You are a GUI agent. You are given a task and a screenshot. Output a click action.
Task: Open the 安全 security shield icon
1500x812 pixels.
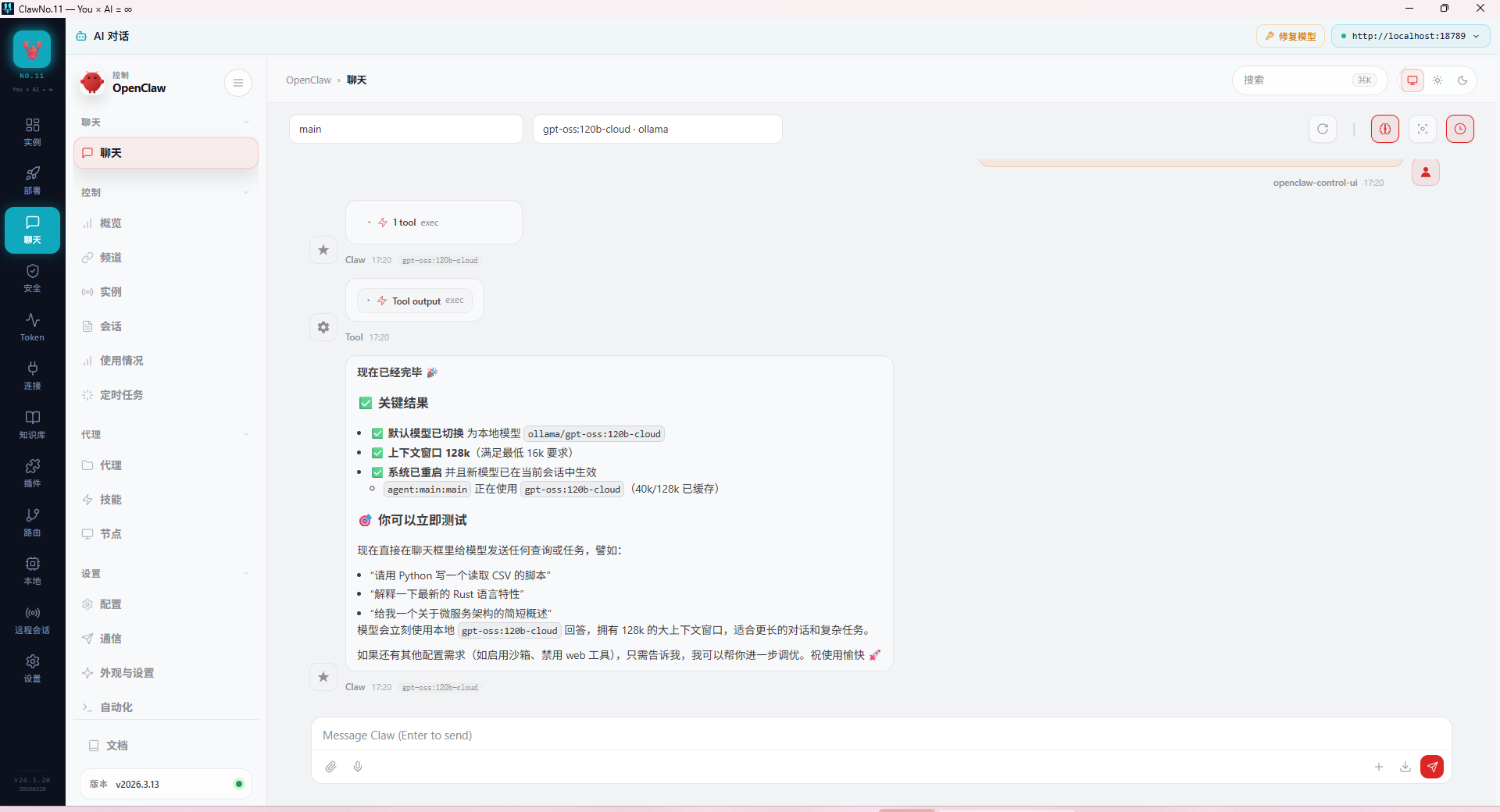[x=32, y=278]
